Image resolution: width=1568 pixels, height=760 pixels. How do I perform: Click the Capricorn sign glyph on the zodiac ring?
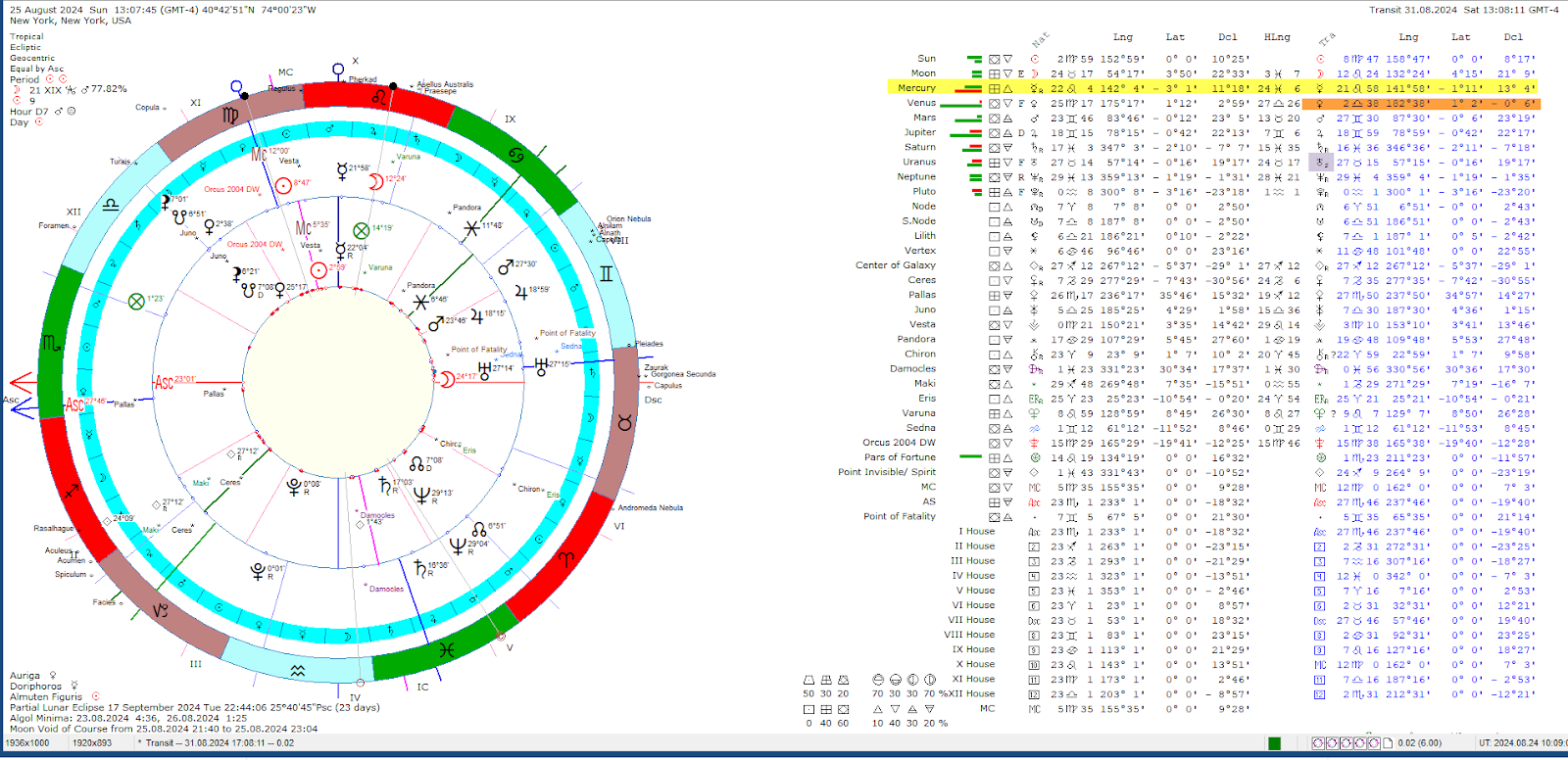pos(161,610)
